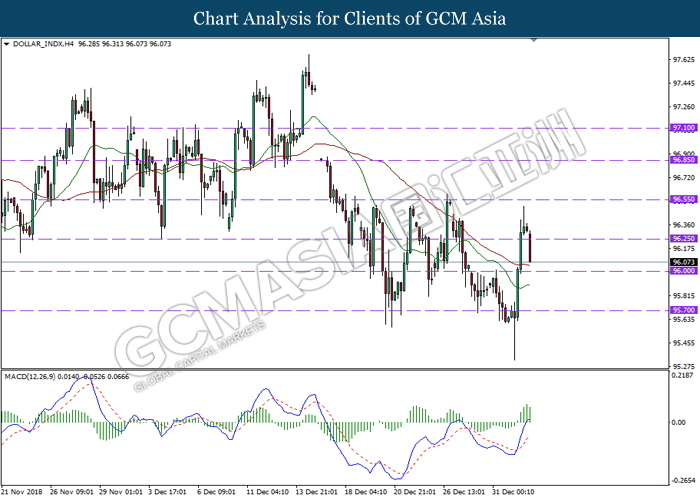Click the 13 Dec 21:01 date label
Screen dimensions: 700x500
click(x=317, y=492)
